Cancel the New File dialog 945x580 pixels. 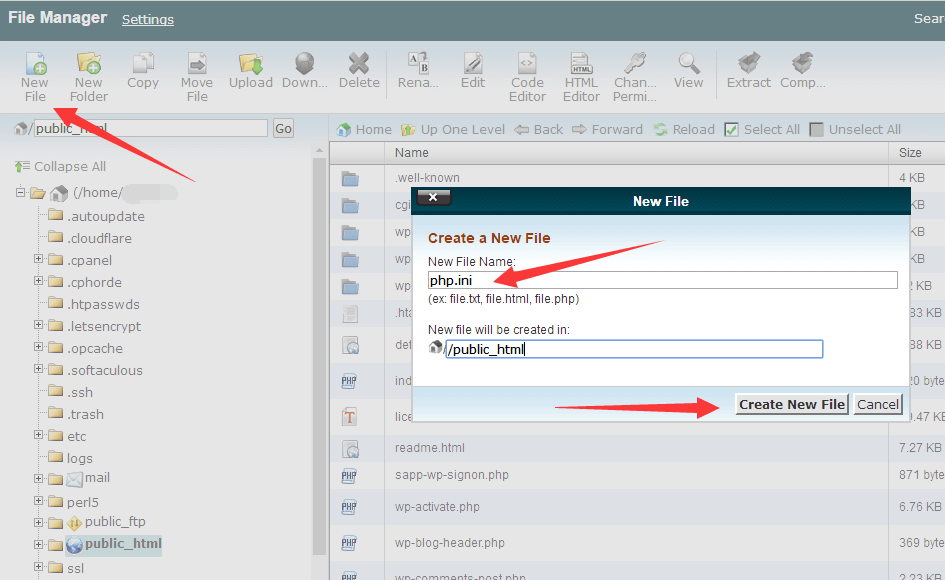tap(877, 404)
